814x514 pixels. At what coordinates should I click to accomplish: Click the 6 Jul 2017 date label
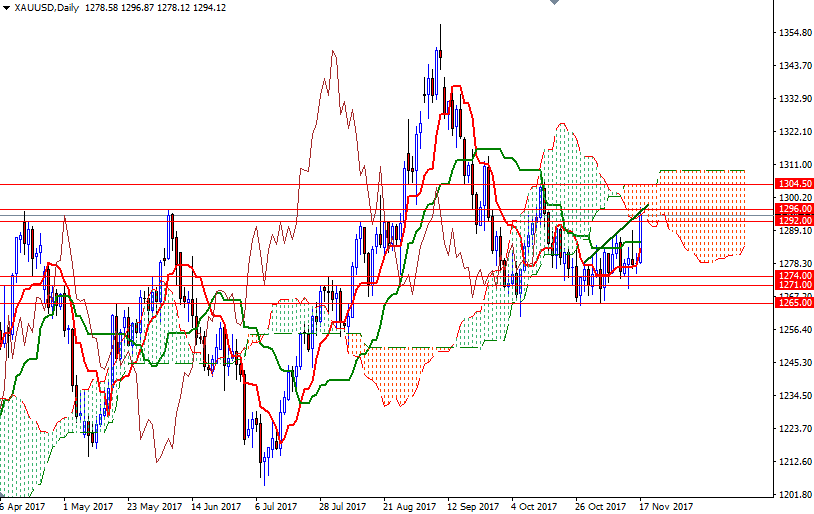275,506
